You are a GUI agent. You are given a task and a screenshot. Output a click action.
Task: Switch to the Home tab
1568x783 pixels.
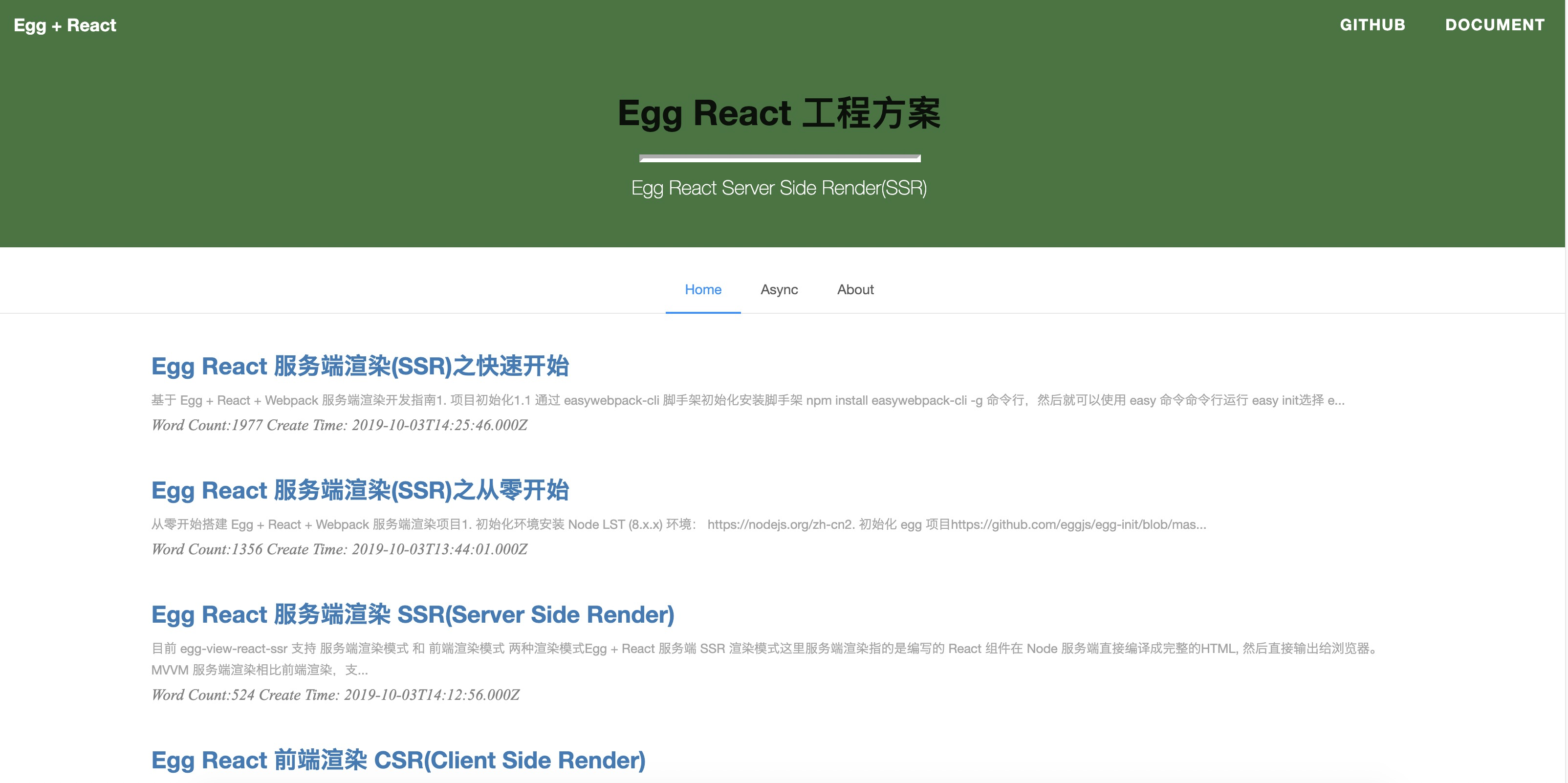click(702, 290)
